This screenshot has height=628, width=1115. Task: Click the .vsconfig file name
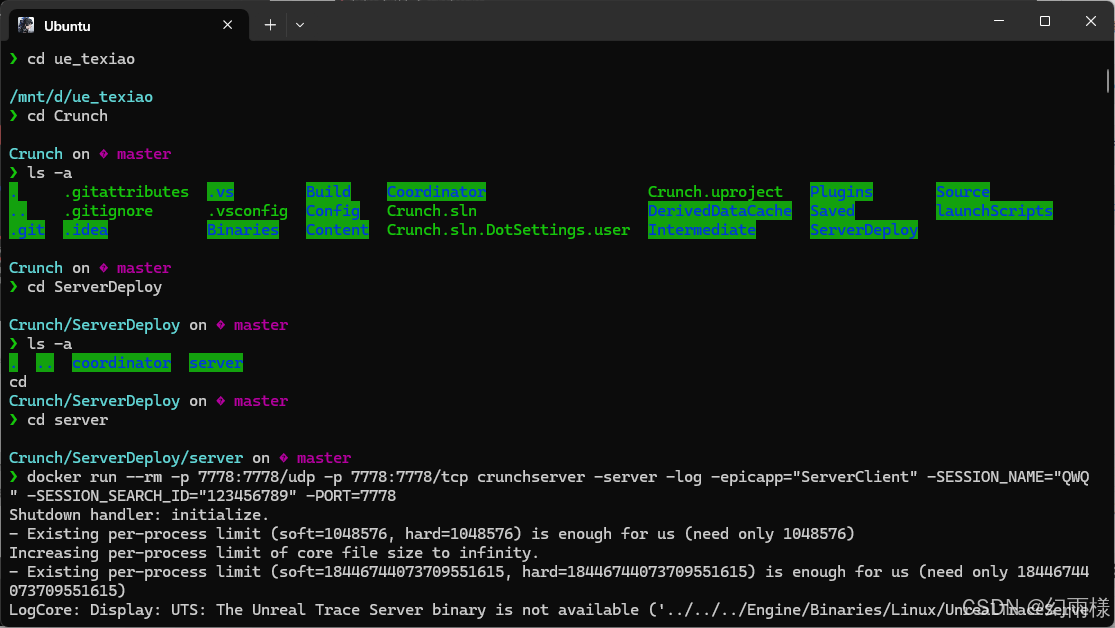click(x=247, y=211)
